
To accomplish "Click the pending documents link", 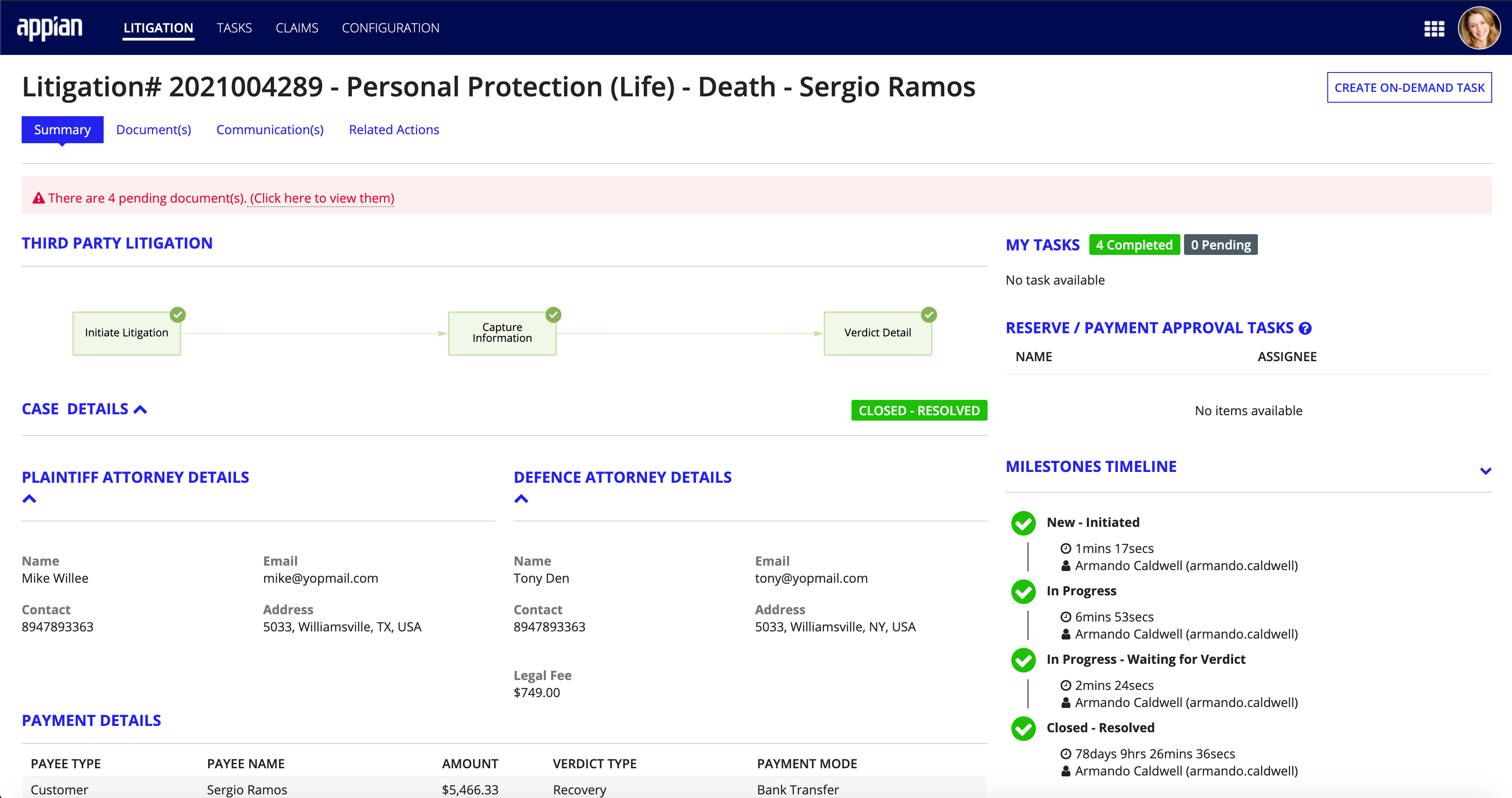I will pyautogui.click(x=322, y=197).
